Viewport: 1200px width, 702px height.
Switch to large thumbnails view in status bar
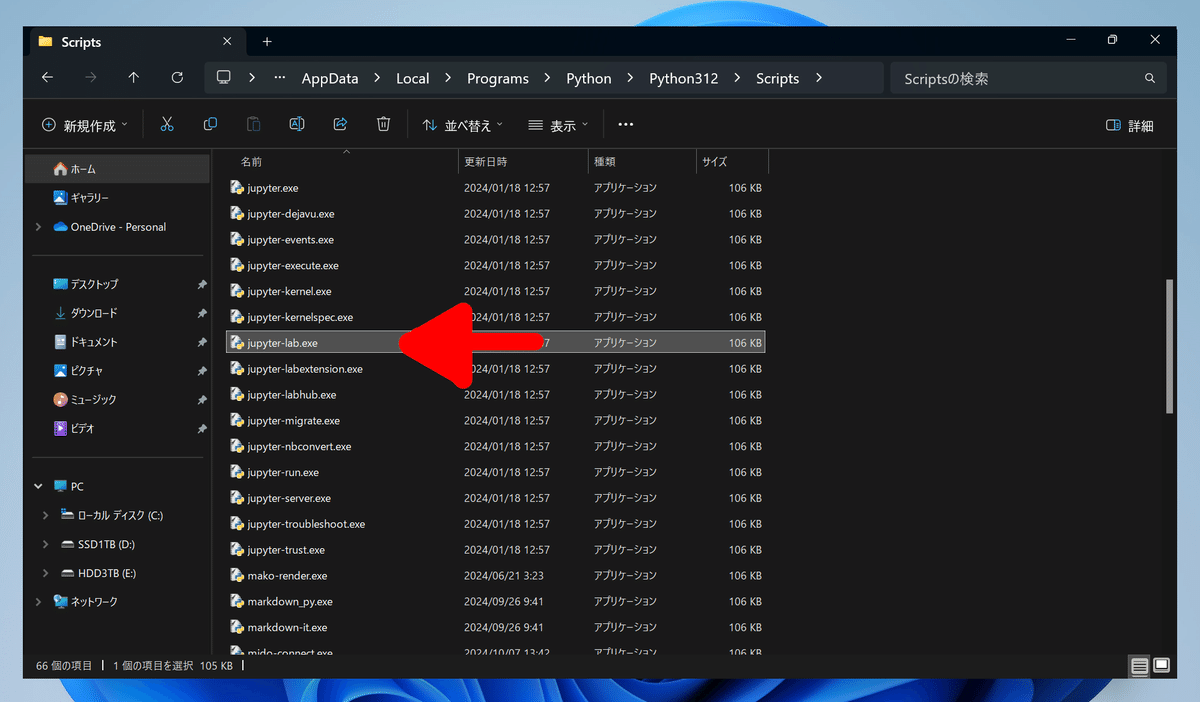[1161, 665]
